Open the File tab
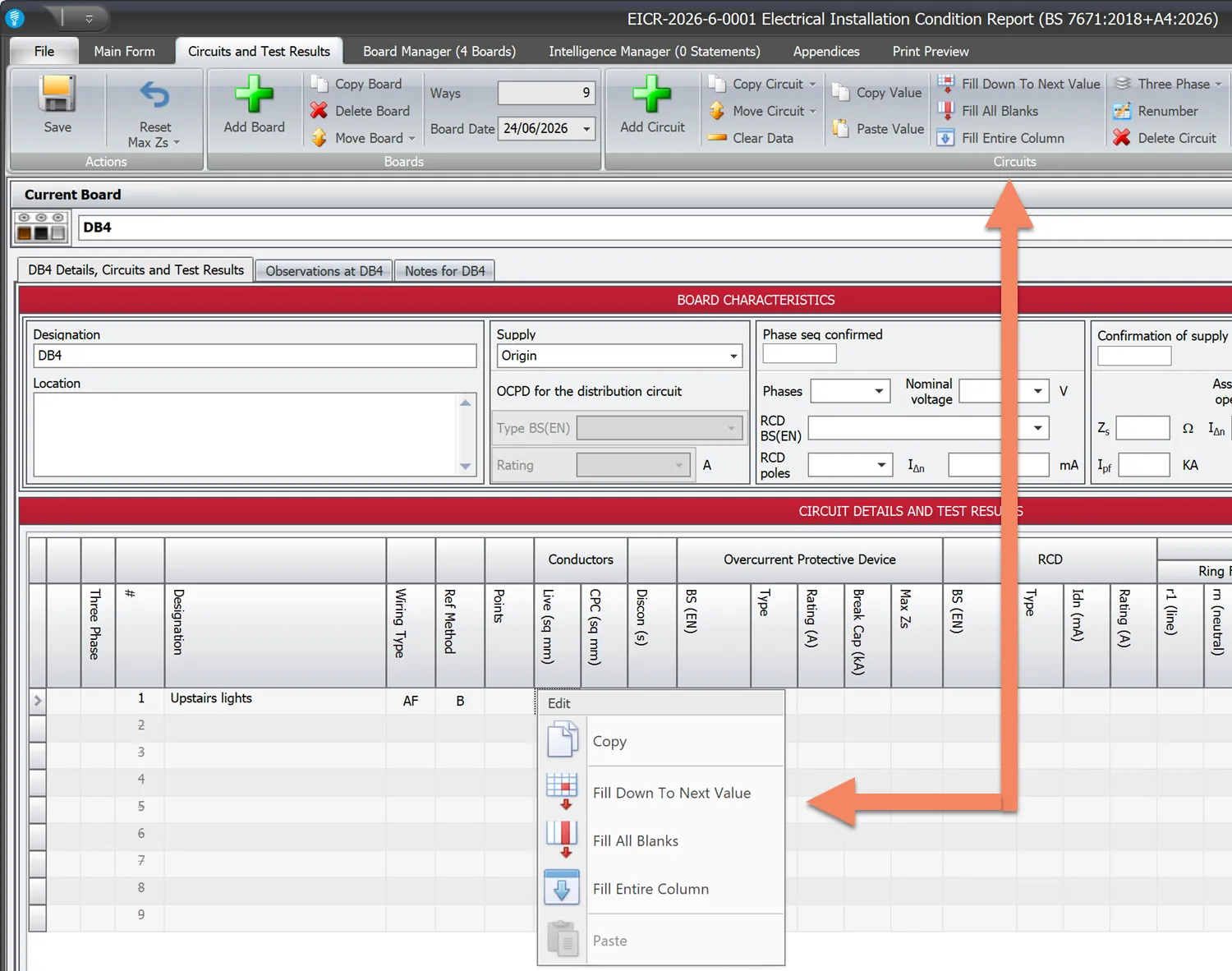The width and height of the screenshot is (1232, 971). (x=44, y=51)
